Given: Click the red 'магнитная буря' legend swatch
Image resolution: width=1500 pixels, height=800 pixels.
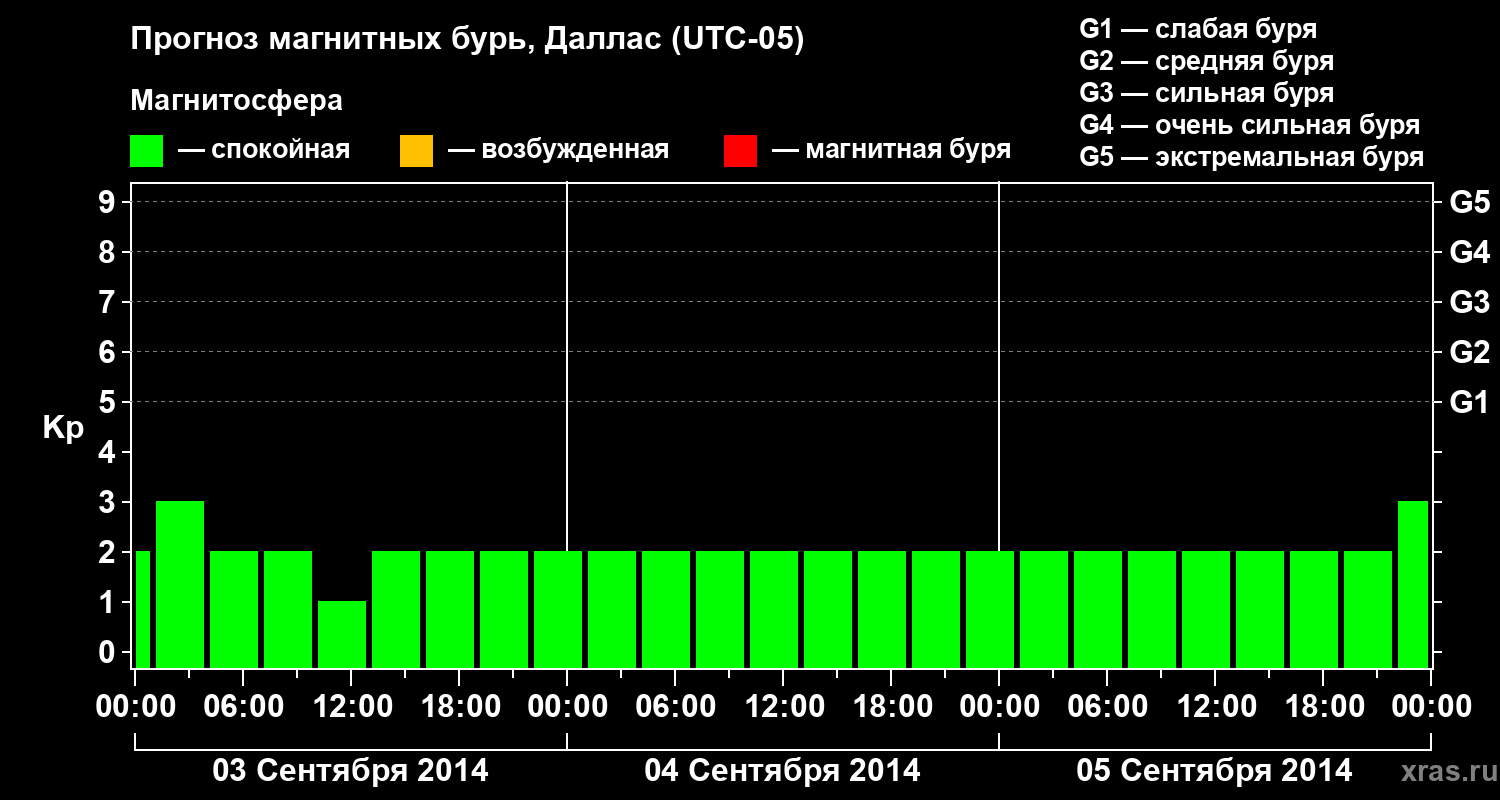Looking at the screenshot, I should [x=740, y=151].
